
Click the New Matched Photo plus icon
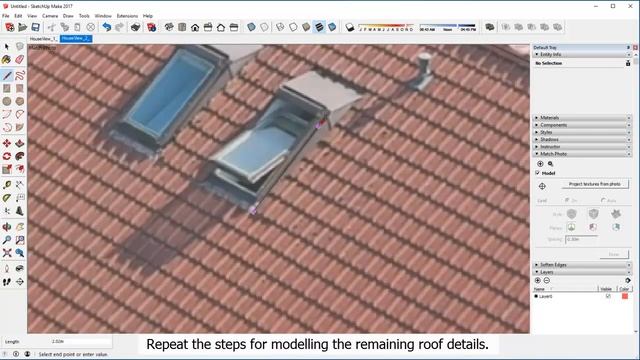(x=540, y=164)
